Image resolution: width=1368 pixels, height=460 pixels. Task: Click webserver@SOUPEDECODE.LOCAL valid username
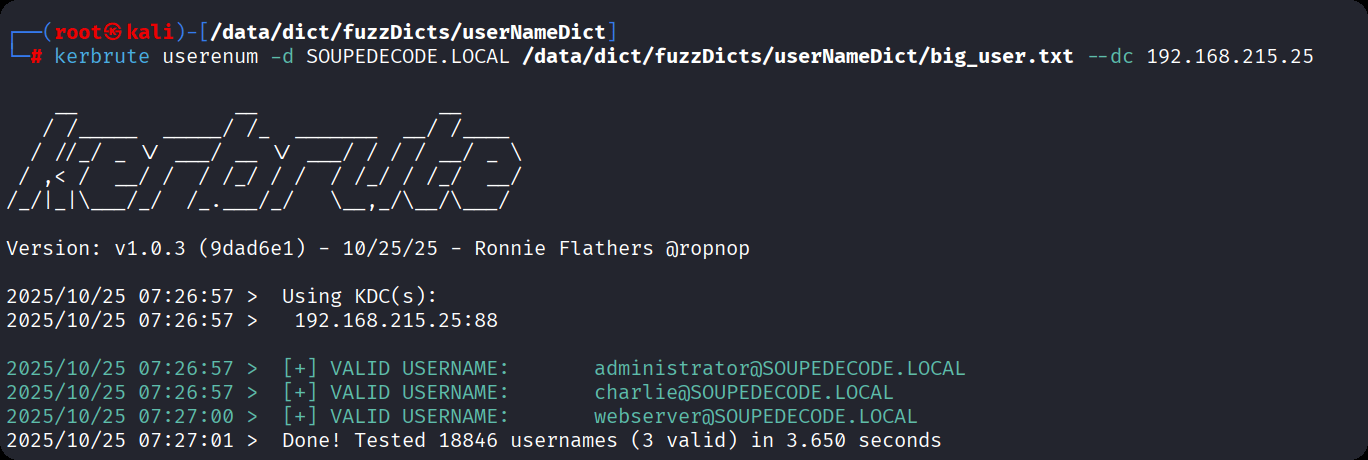coord(755,416)
